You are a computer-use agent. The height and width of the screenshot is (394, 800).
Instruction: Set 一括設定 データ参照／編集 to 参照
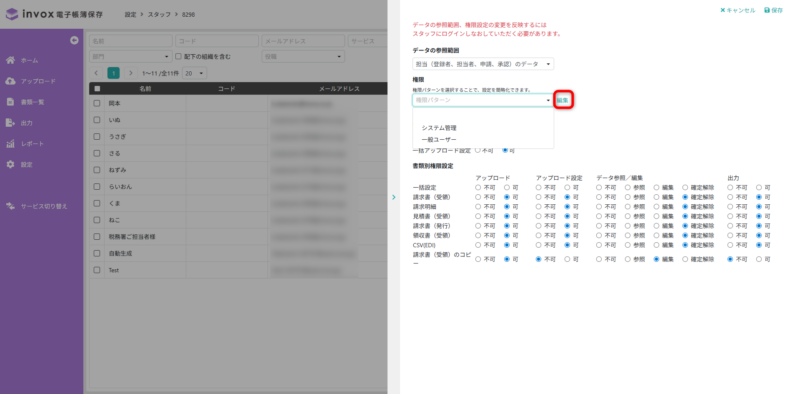628,188
